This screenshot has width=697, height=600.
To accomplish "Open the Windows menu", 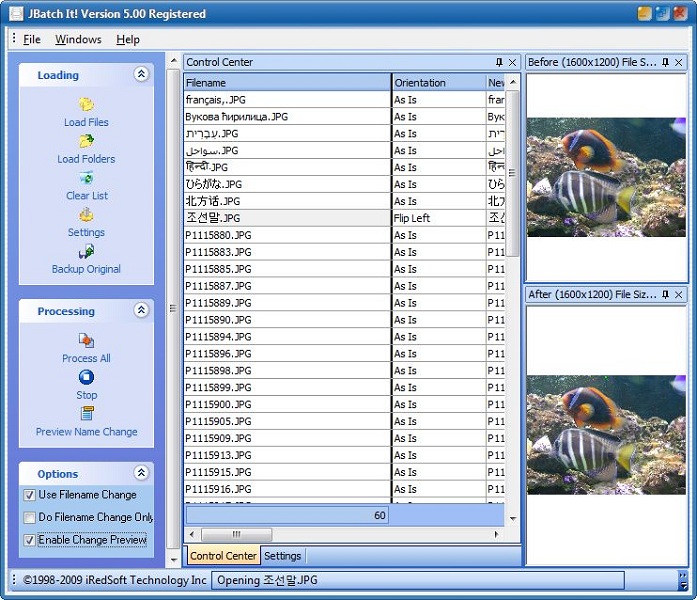I will tap(78, 40).
